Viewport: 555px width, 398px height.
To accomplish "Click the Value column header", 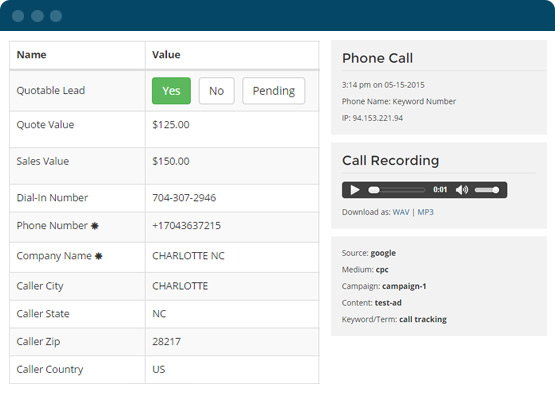I will pos(166,55).
